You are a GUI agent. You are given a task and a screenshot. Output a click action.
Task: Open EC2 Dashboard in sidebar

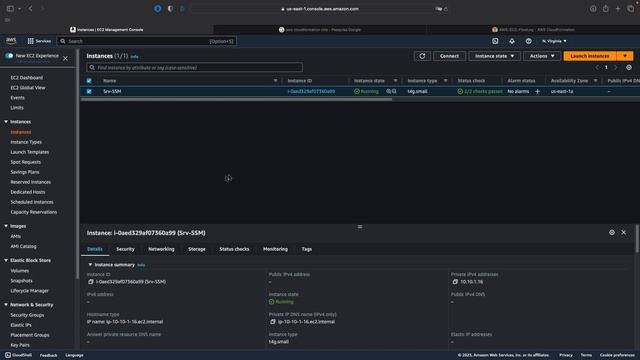pyautogui.click(x=27, y=78)
